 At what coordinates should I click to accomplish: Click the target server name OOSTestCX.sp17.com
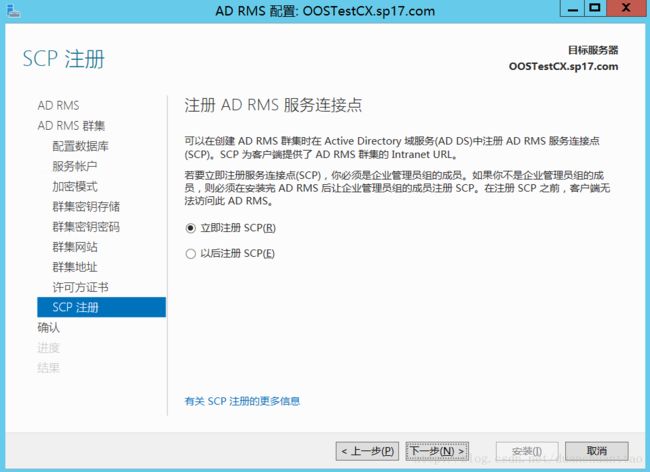coord(563,66)
